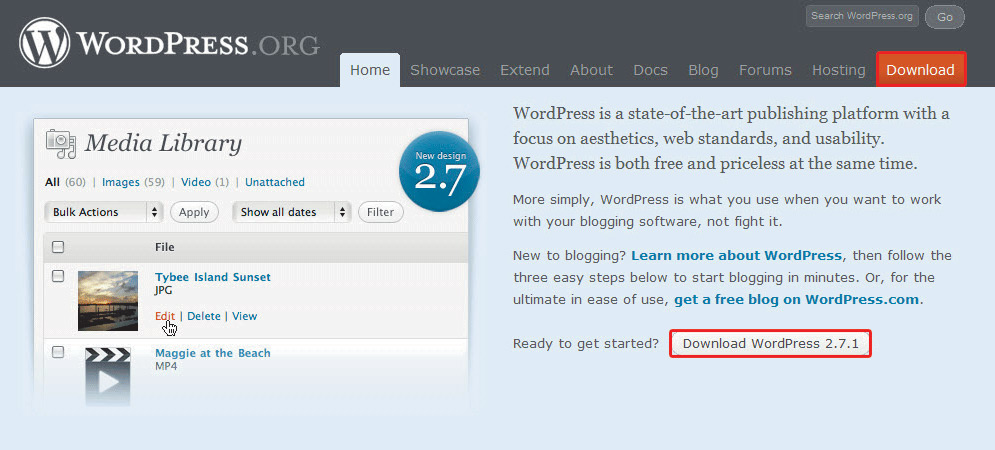This screenshot has width=995, height=450.
Task: Open the Forums navigation tab
Action: (x=765, y=70)
